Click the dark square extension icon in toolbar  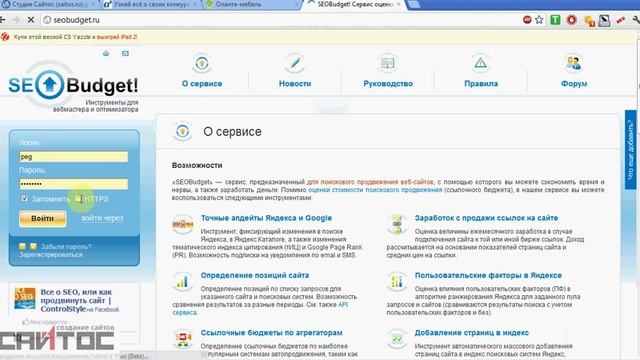point(604,20)
